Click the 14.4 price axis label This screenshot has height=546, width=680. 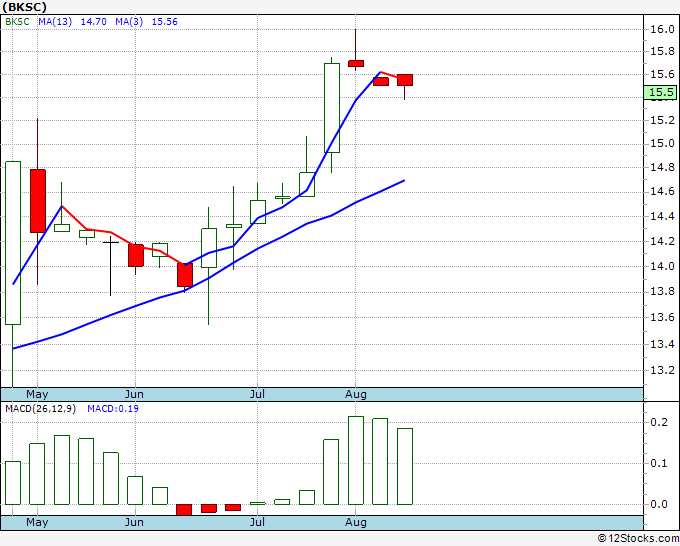662,216
